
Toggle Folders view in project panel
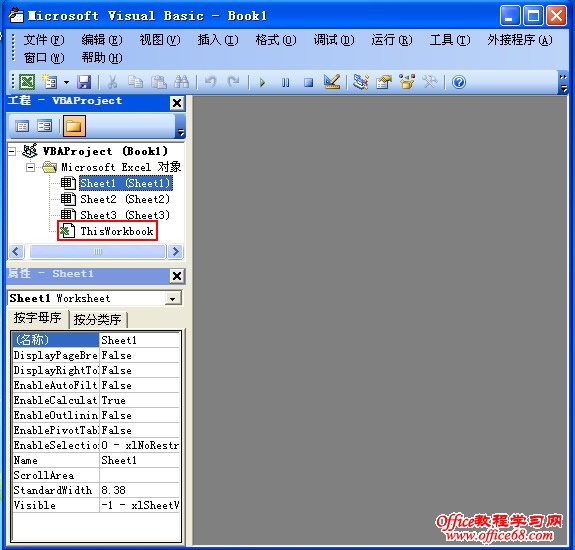pos(74,126)
